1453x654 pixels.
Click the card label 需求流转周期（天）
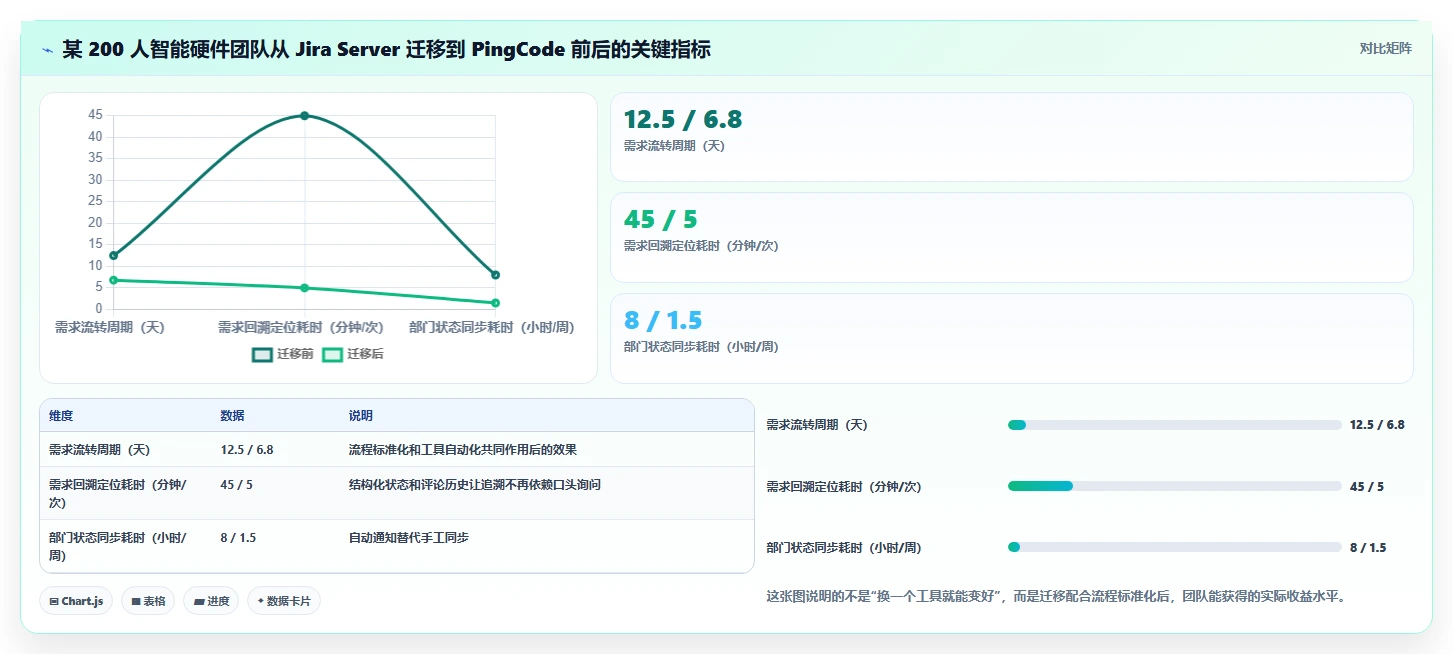[x=674, y=146]
